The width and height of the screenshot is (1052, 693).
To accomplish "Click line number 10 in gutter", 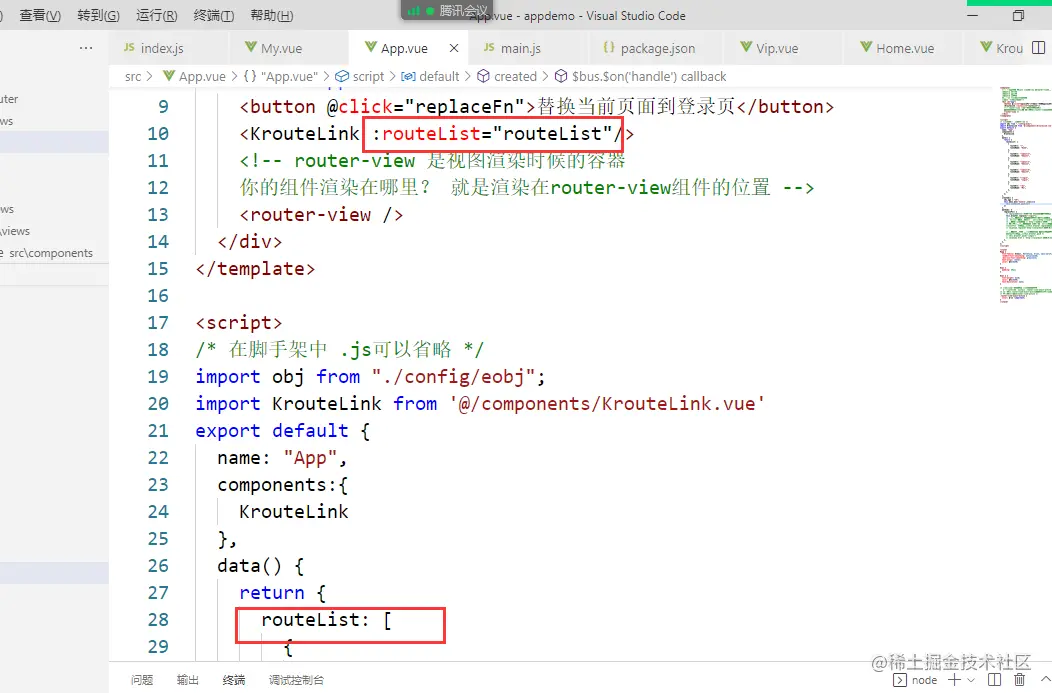I will 158,134.
